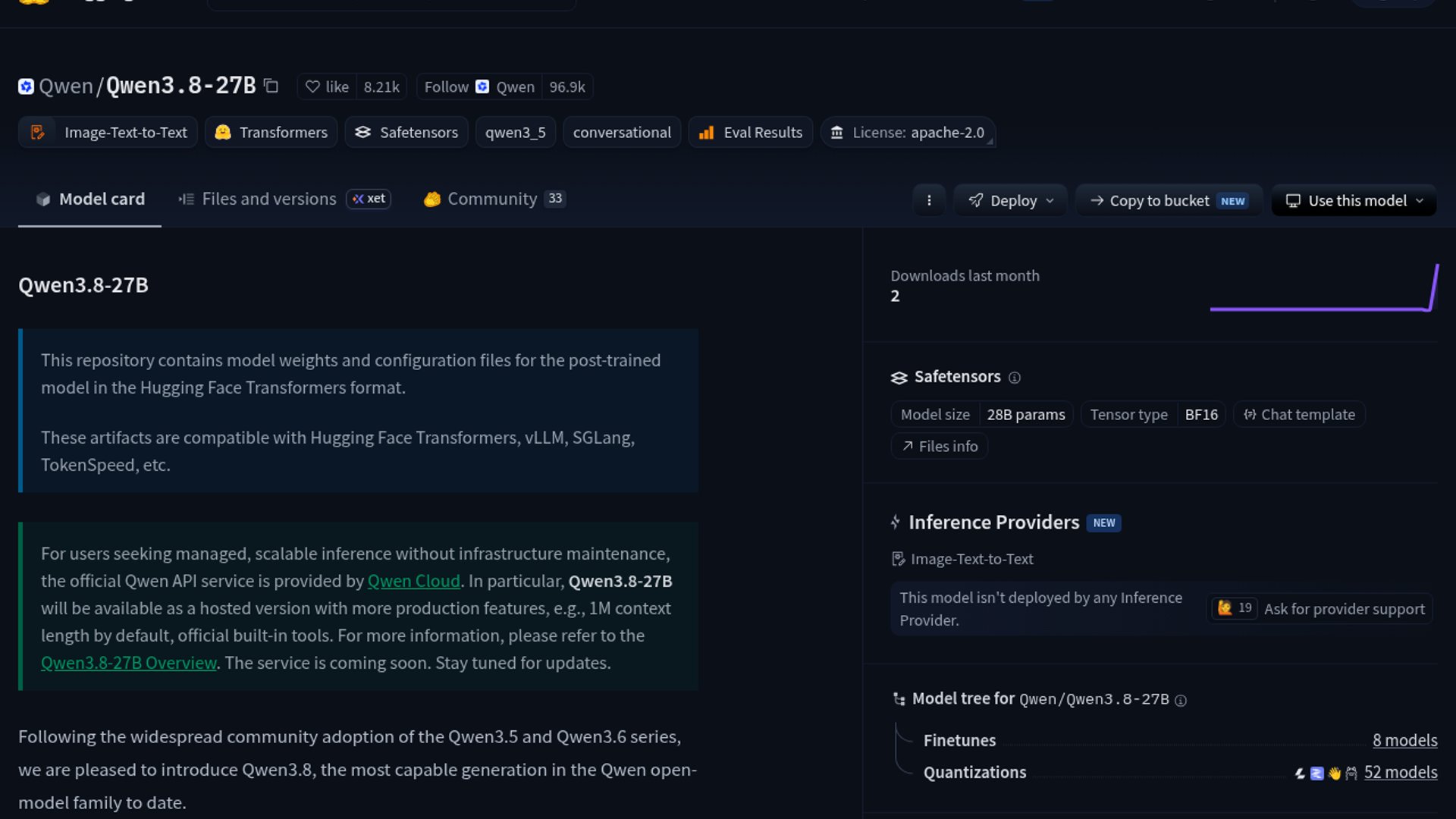Click the 19 reactions badge

(x=1235, y=608)
